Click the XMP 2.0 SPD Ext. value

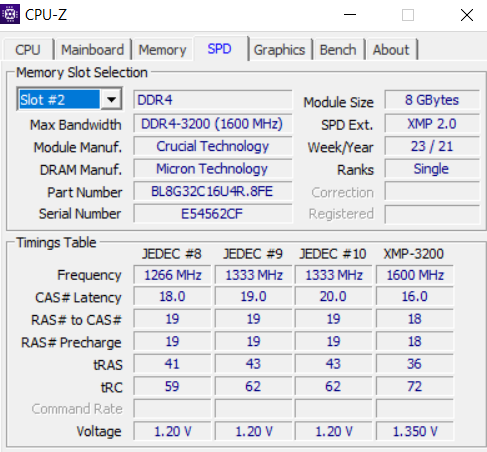pos(432,124)
